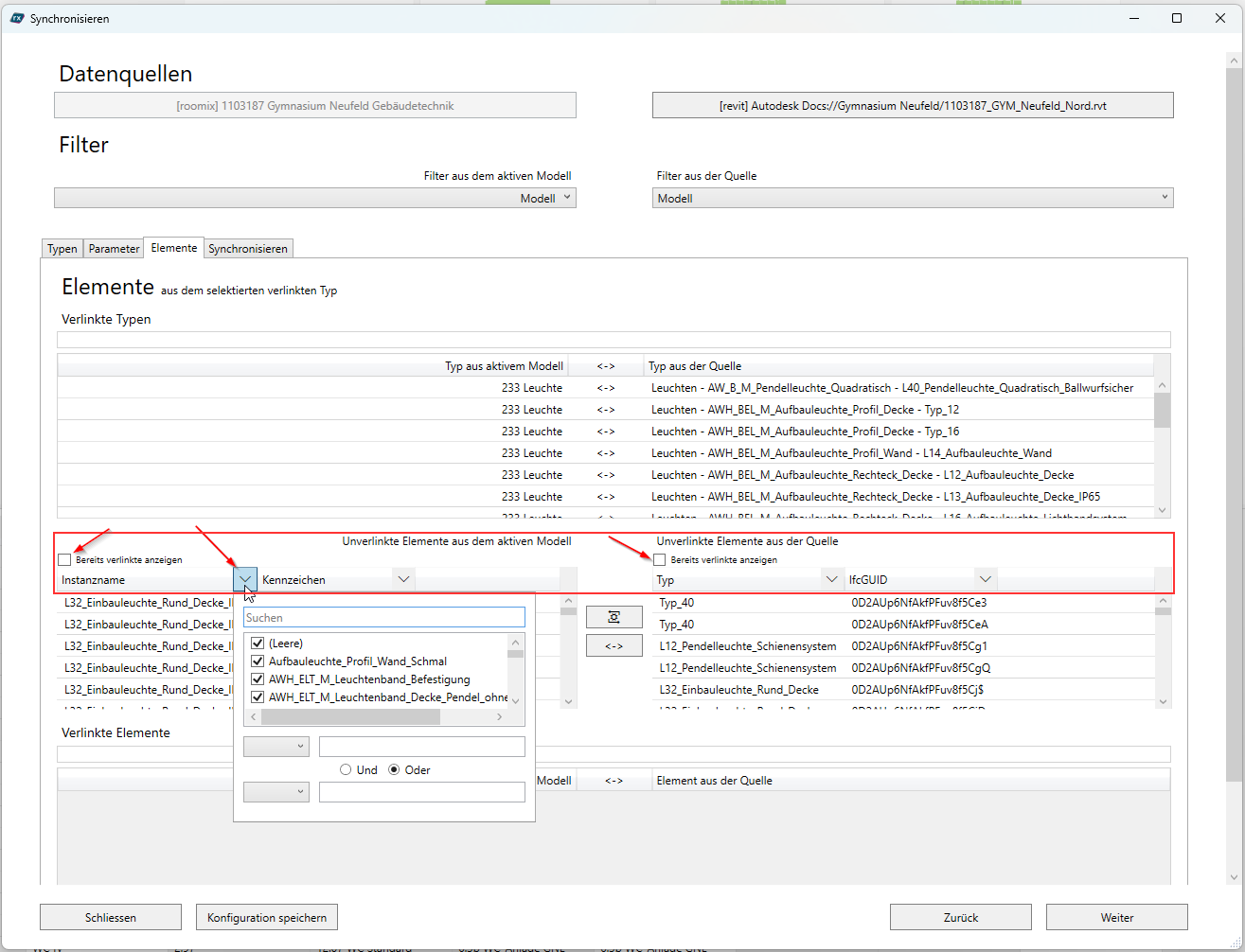Click the app icon in the title bar
Viewport: 1245px width, 952px height.
tap(17, 18)
